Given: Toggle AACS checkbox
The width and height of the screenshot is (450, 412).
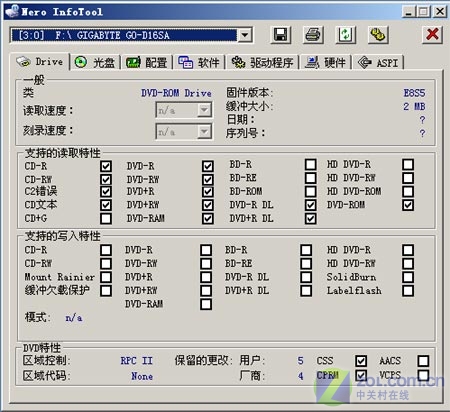Looking at the screenshot, I should [423, 360].
